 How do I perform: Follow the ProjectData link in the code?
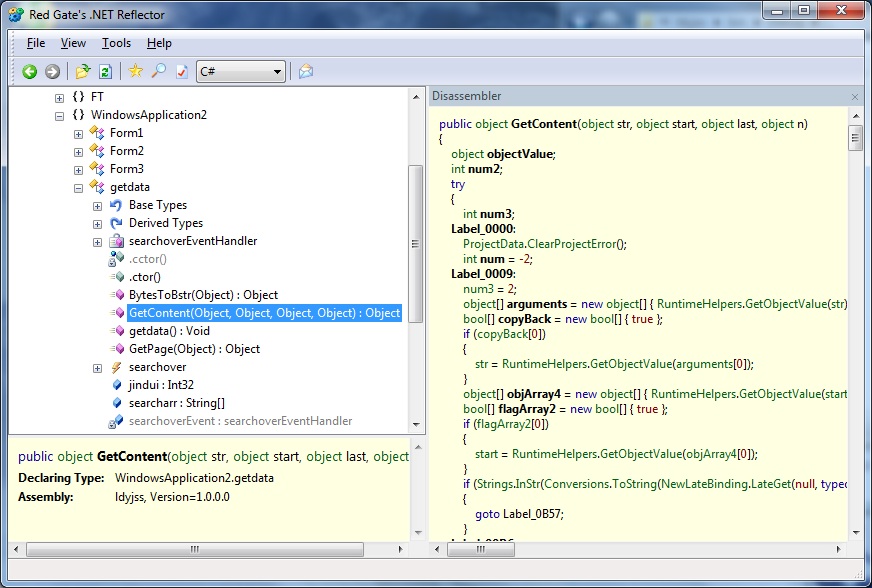[493, 244]
